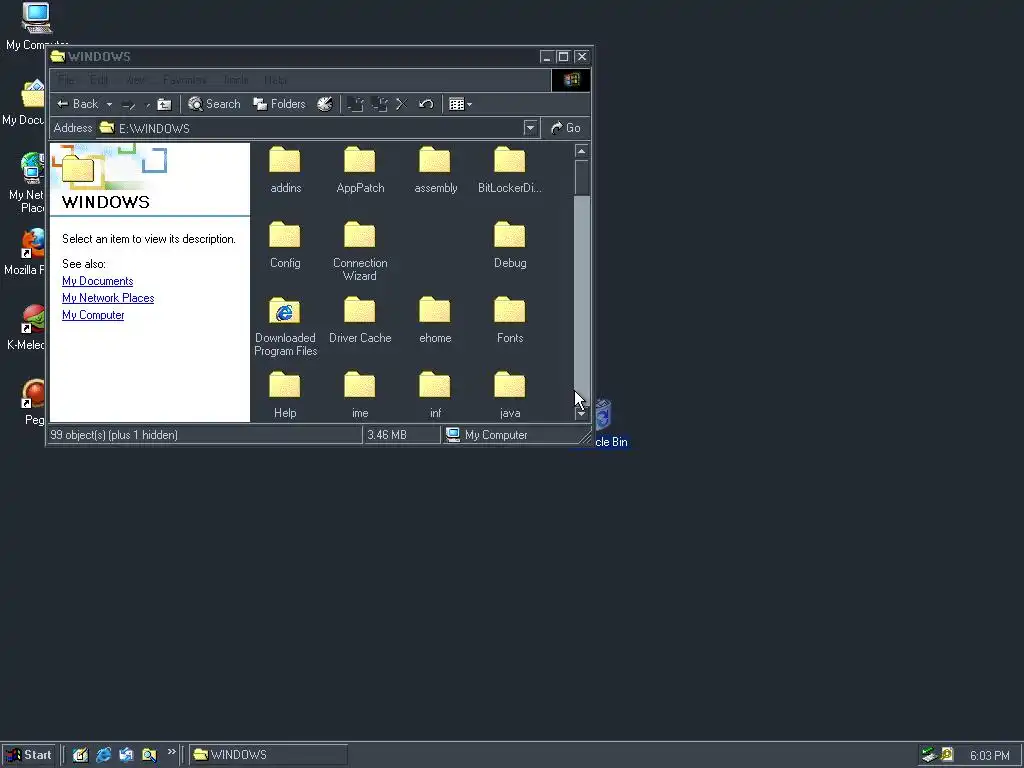Open the Back history dropdown arrow
Viewport: 1024px width, 768px height.
(x=109, y=104)
